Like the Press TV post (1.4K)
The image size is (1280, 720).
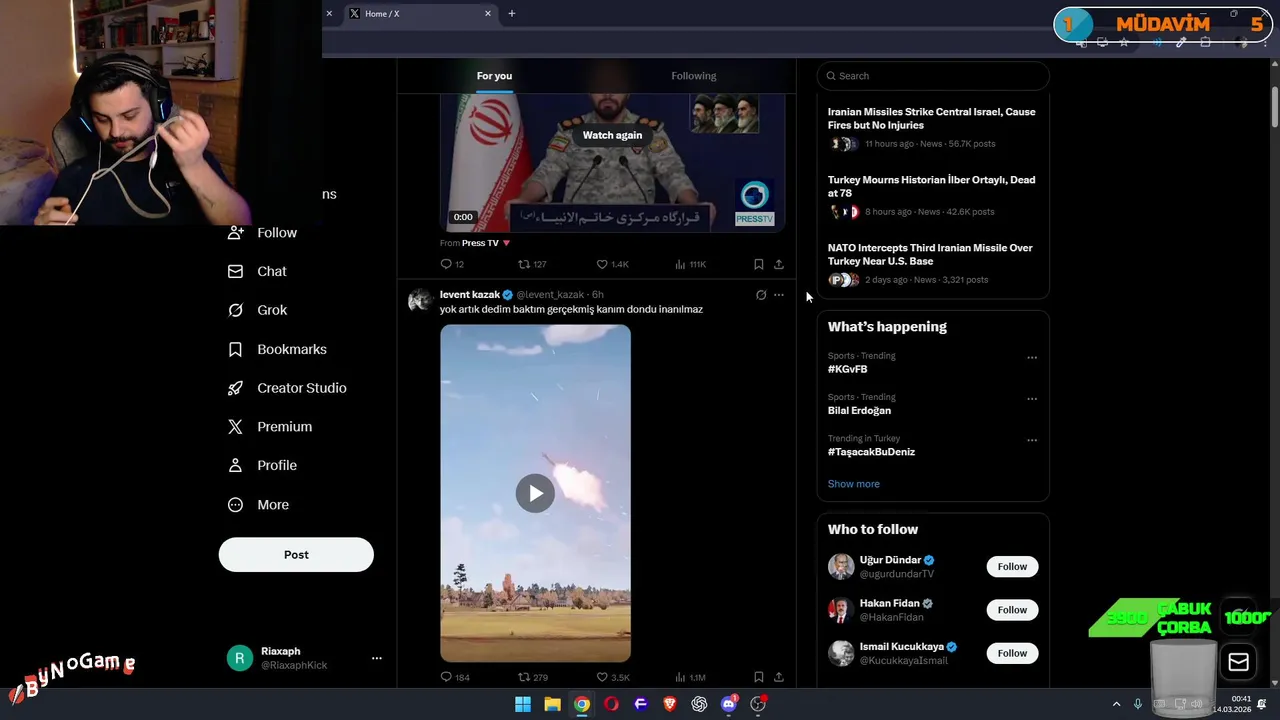pyautogui.click(x=612, y=264)
